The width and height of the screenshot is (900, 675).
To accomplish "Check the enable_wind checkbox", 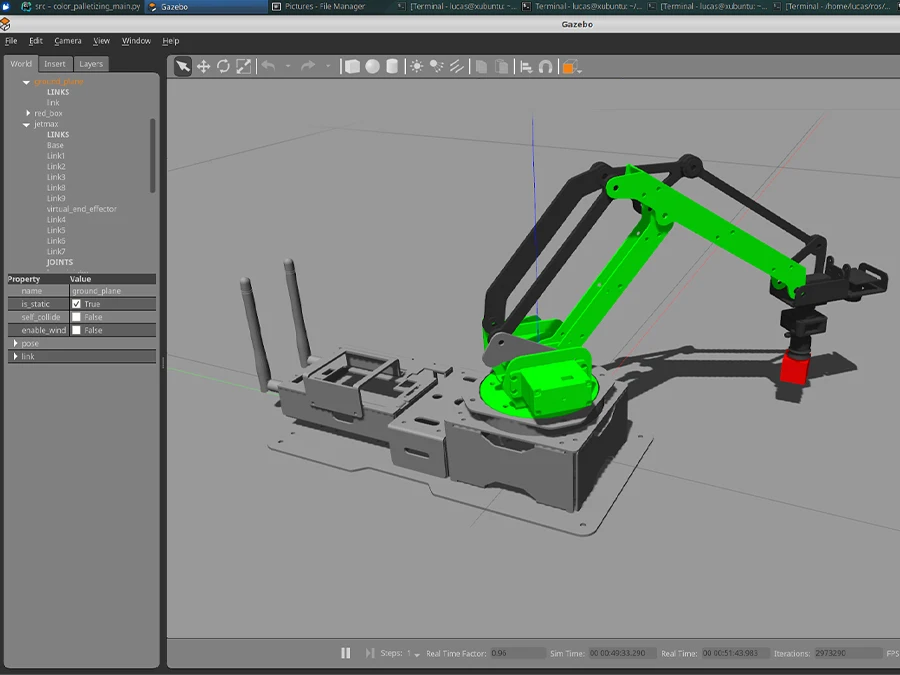I will click(76, 330).
